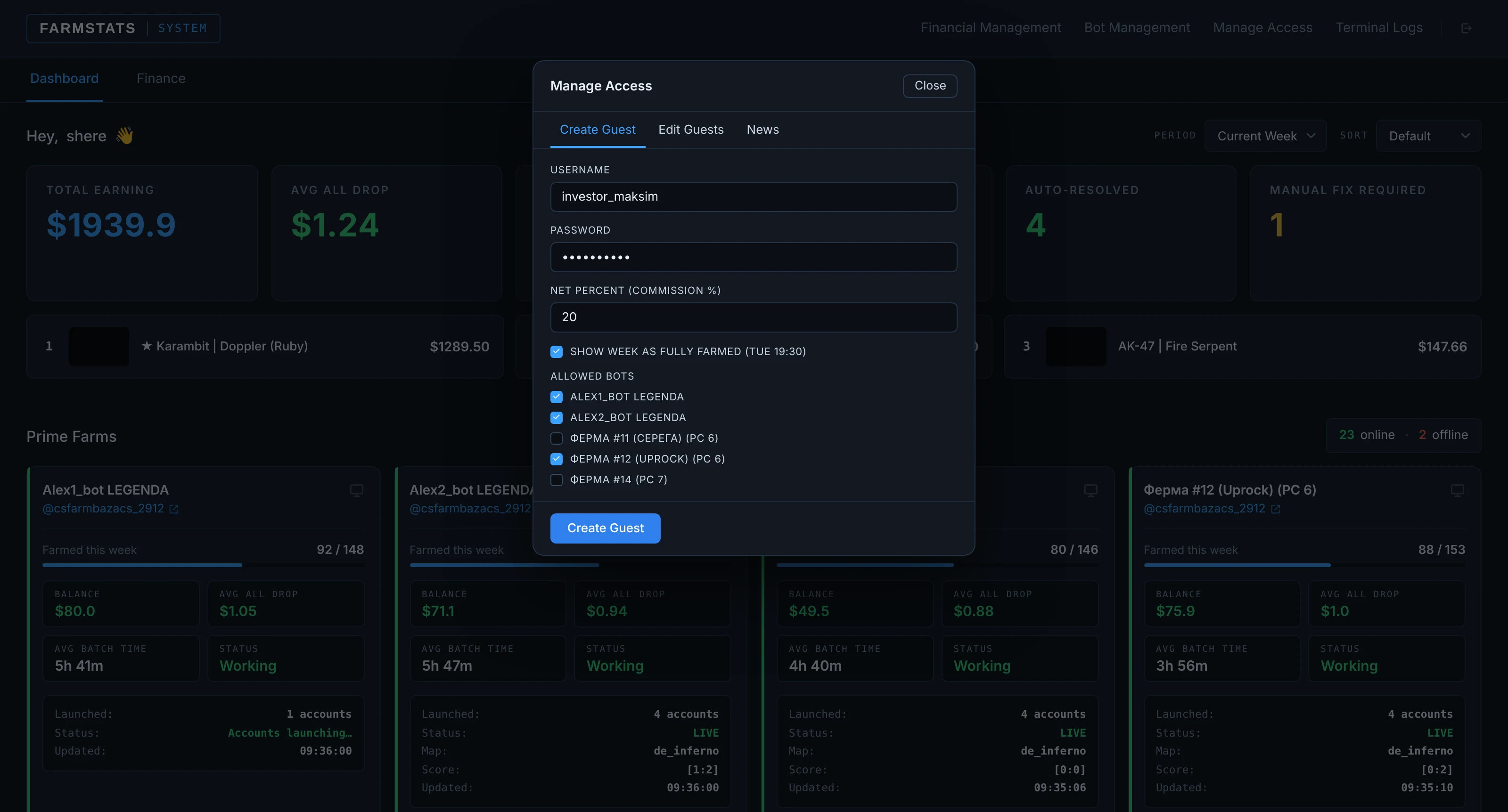Click the Karambit Doppler item thumbnail
The image size is (1508, 812).
click(x=99, y=346)
